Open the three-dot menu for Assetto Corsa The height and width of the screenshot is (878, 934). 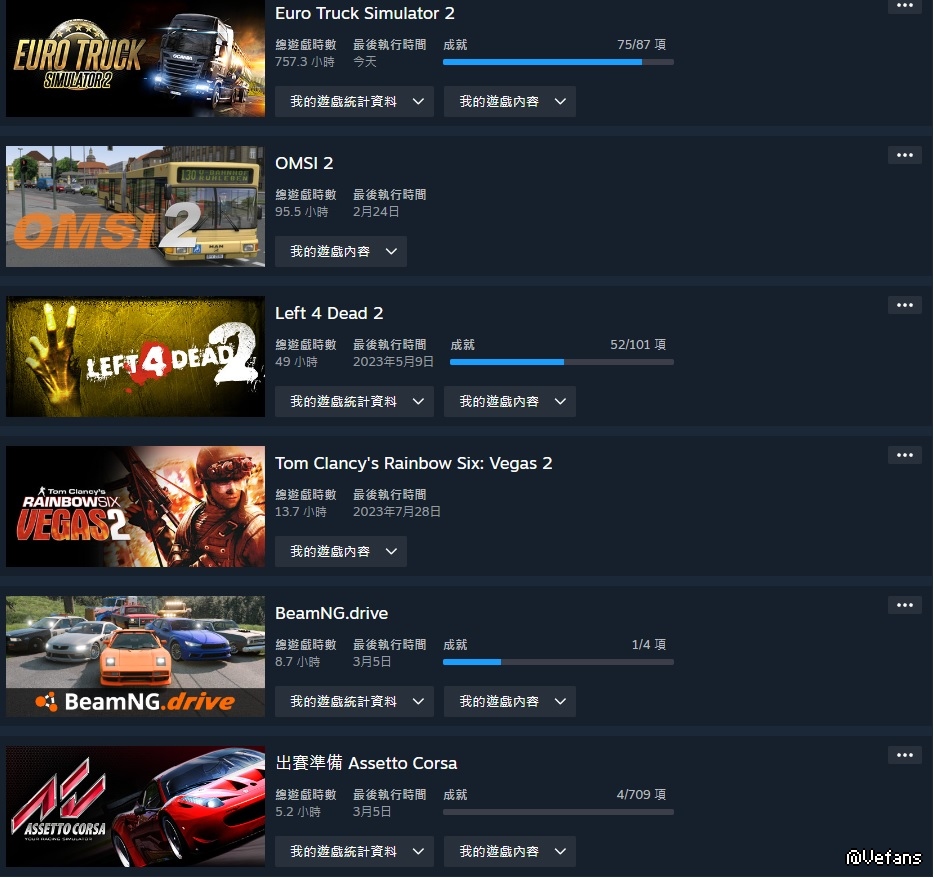pos(904,756)
